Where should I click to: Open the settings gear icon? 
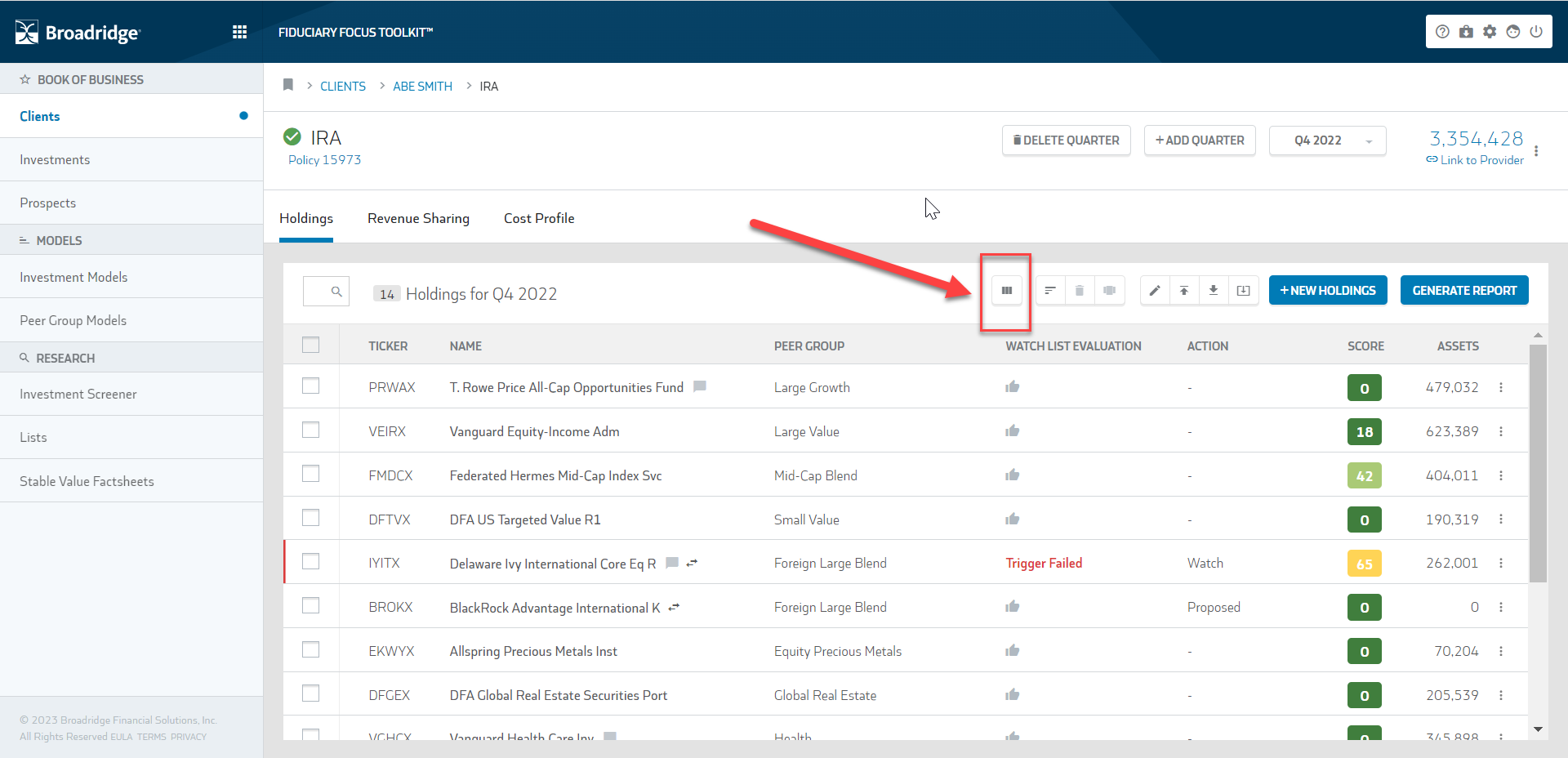point(1490,32)
